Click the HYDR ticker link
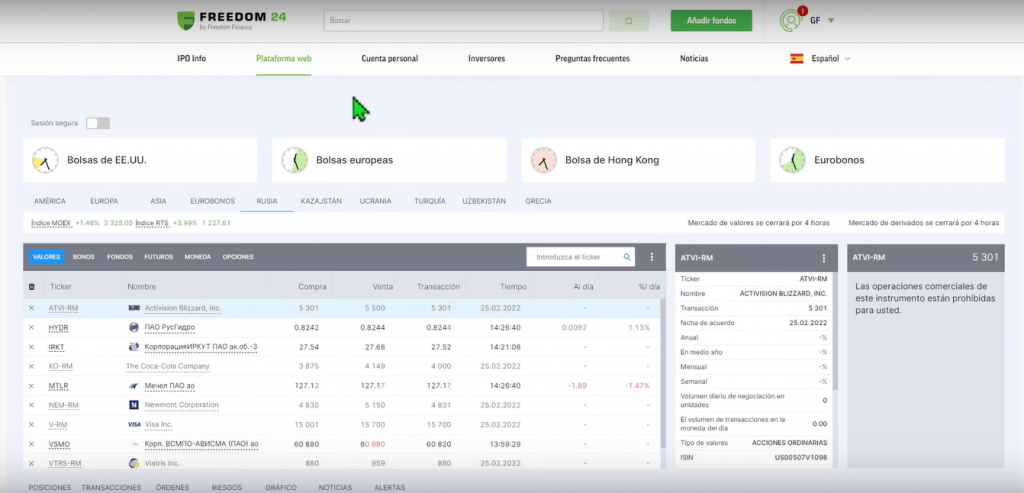1024x493 pixels. (58, 327)
